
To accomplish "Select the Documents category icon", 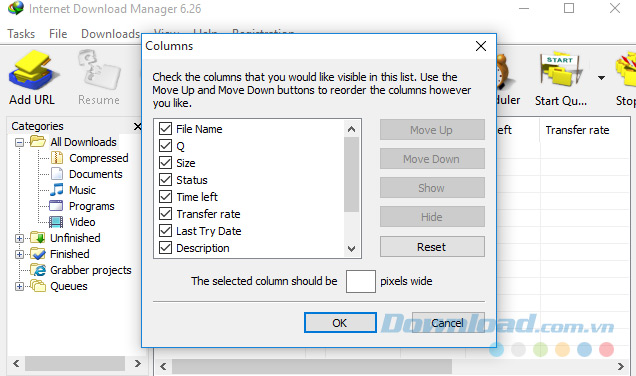I will (57, 174).
